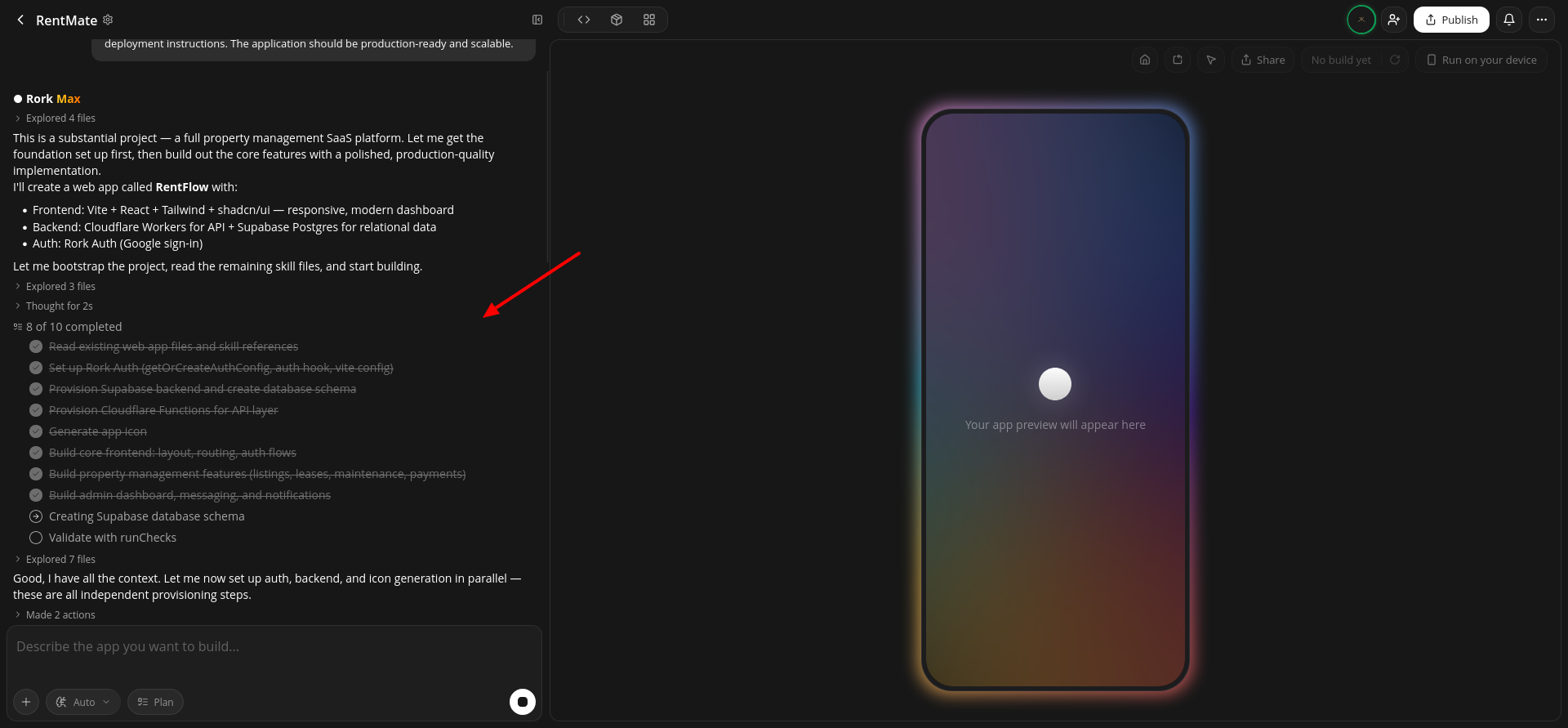Image resolution: width=1568 pixels, height=728 pixels.
Task: Click 'Validate with runChecks' text
Action: click(x=113, y=538)
